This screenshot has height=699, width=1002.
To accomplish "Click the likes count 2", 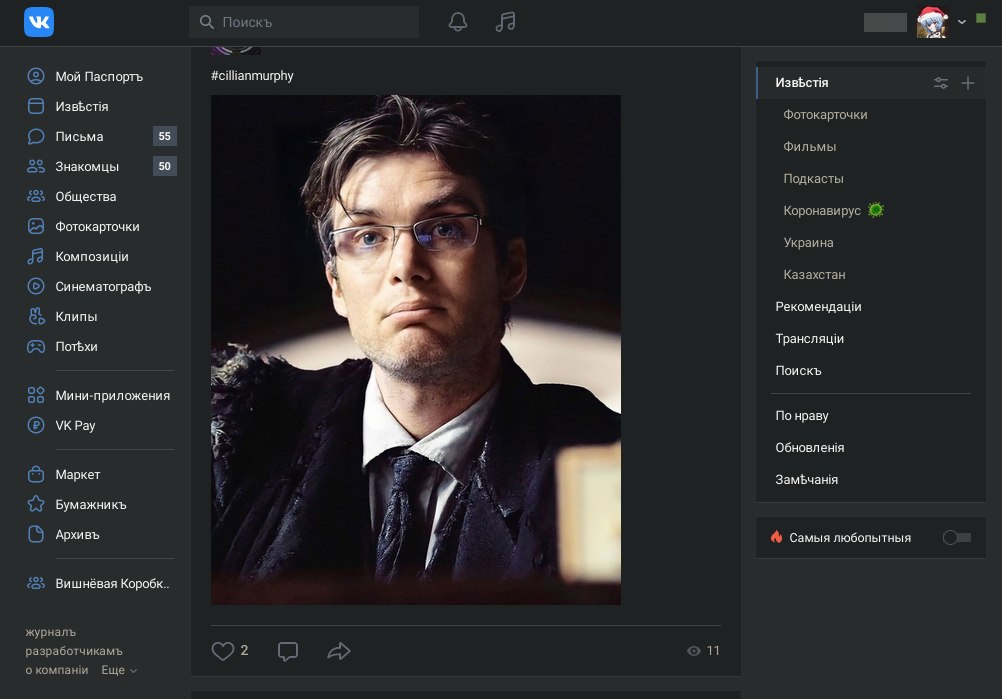I will click(244, 650).
